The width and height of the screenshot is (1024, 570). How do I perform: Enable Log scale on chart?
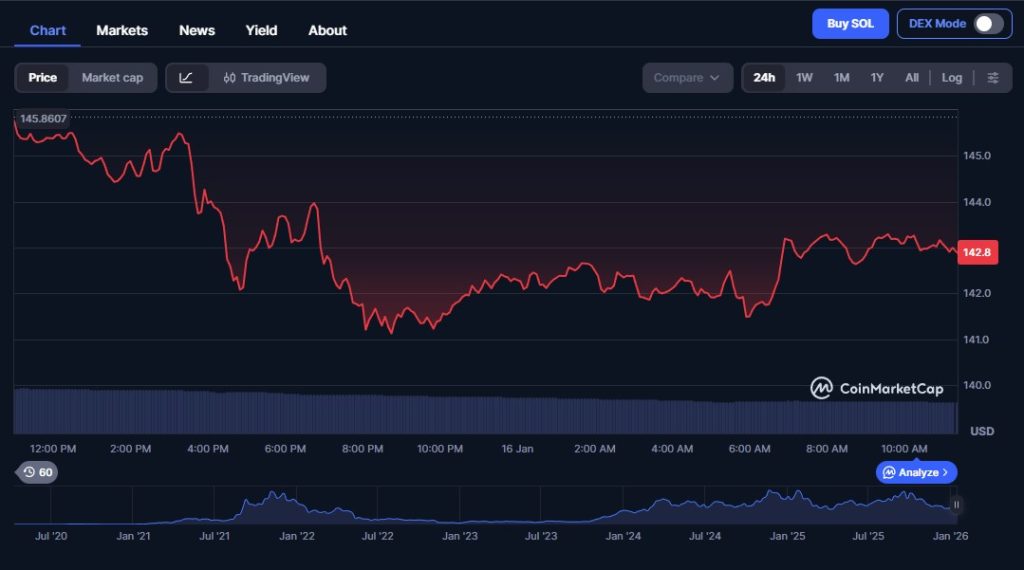(951, 78)
